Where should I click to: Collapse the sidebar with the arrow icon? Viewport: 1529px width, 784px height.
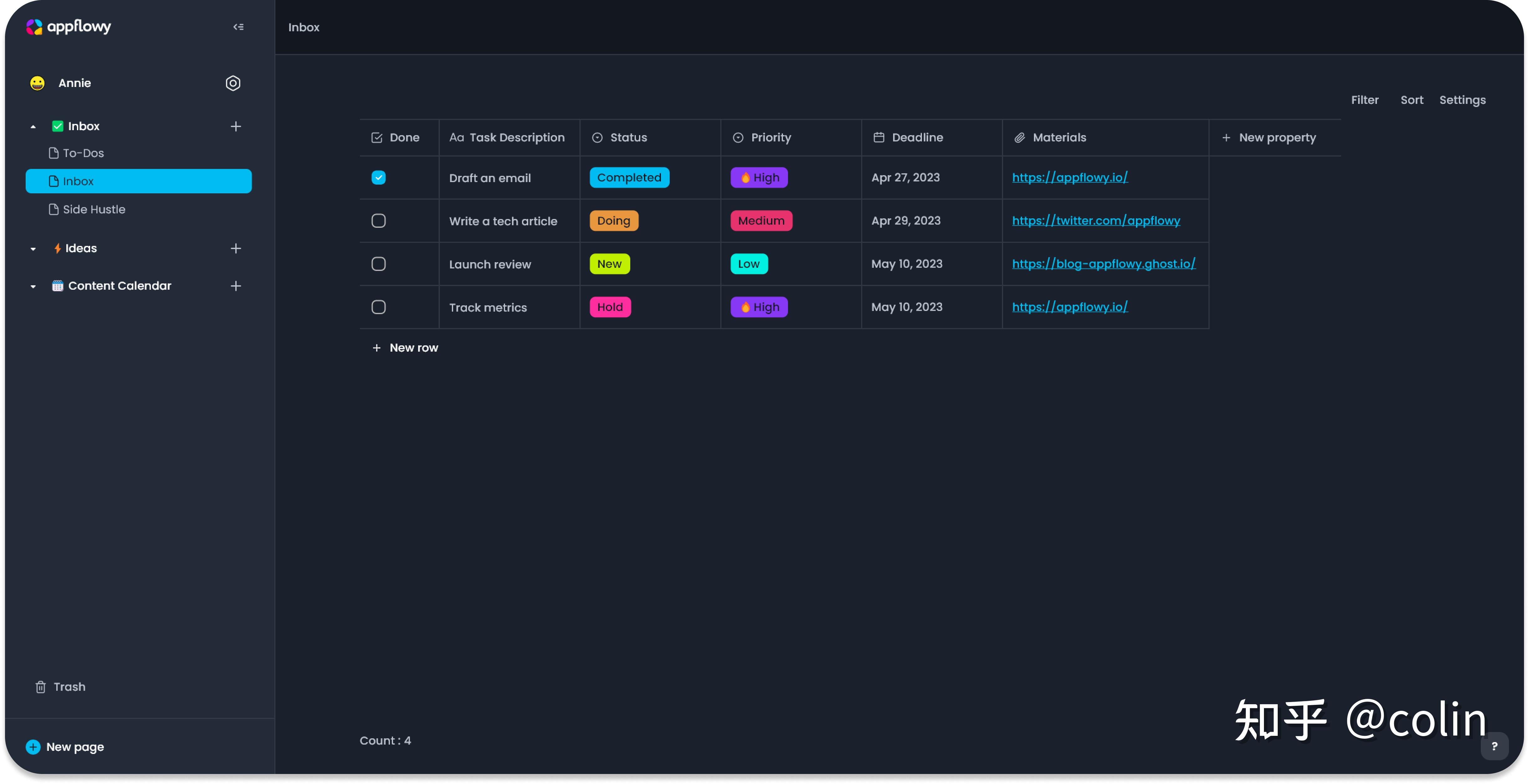pyautogui.click(x=238, y=27)
